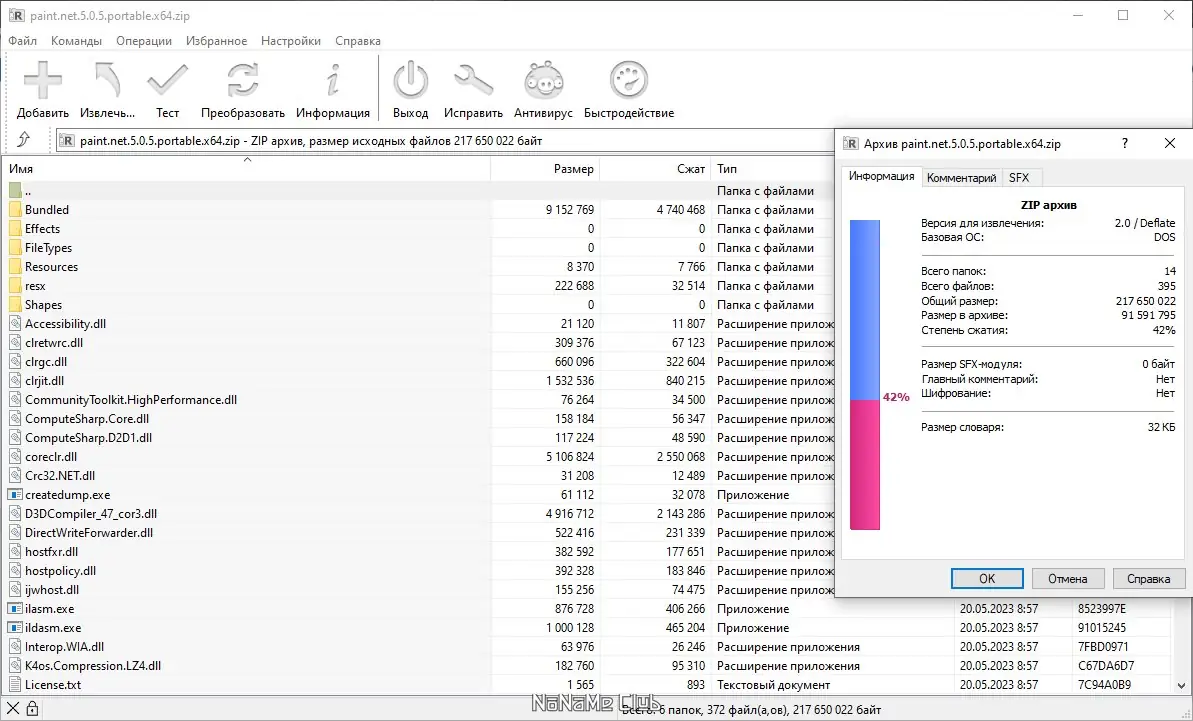Open the Файл menu
The width and height of the screenshot is (1193, 721).
(23, 41)
